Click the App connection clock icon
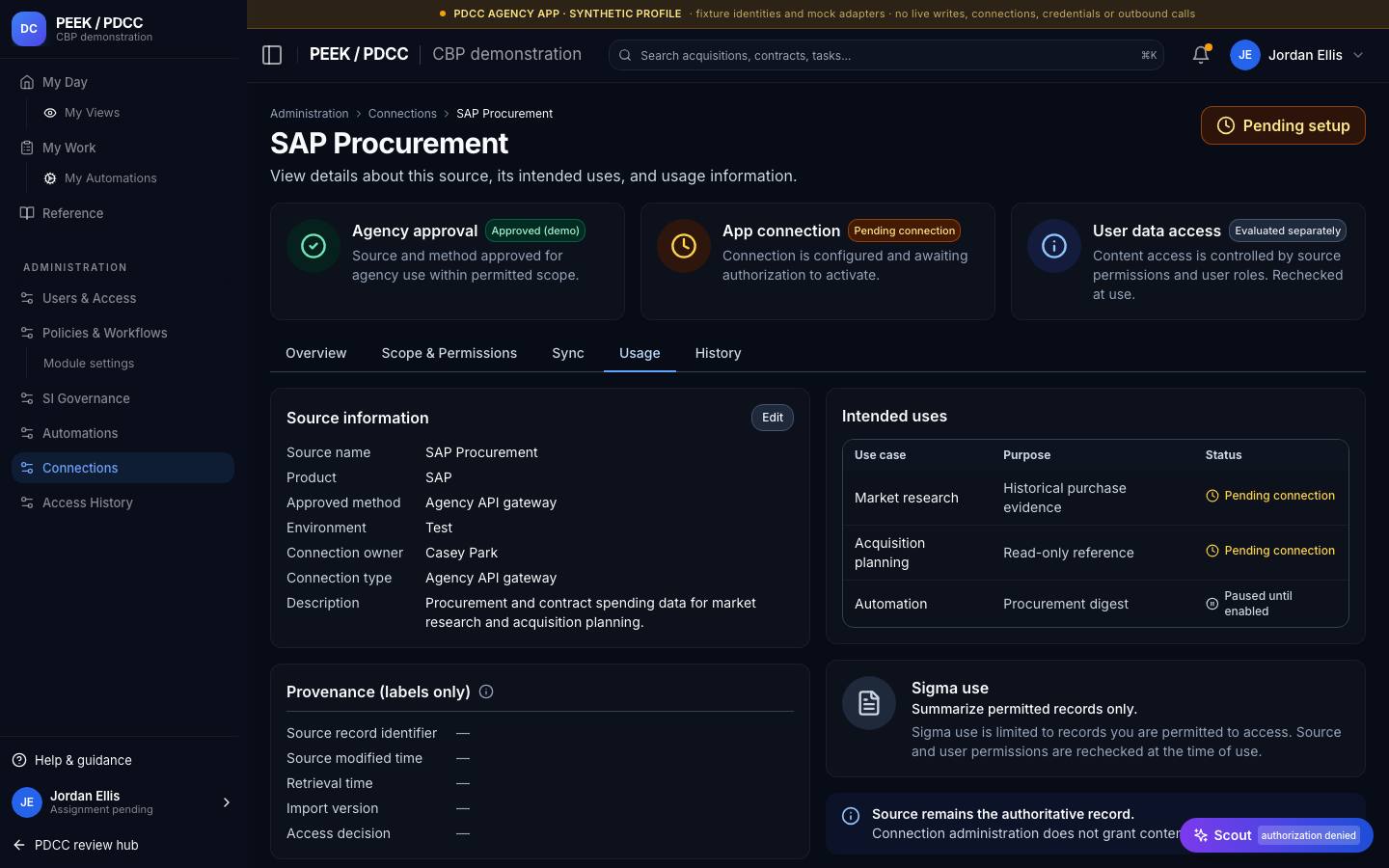This screenshot has width=1389, height=868. click(x=684, y=246)
